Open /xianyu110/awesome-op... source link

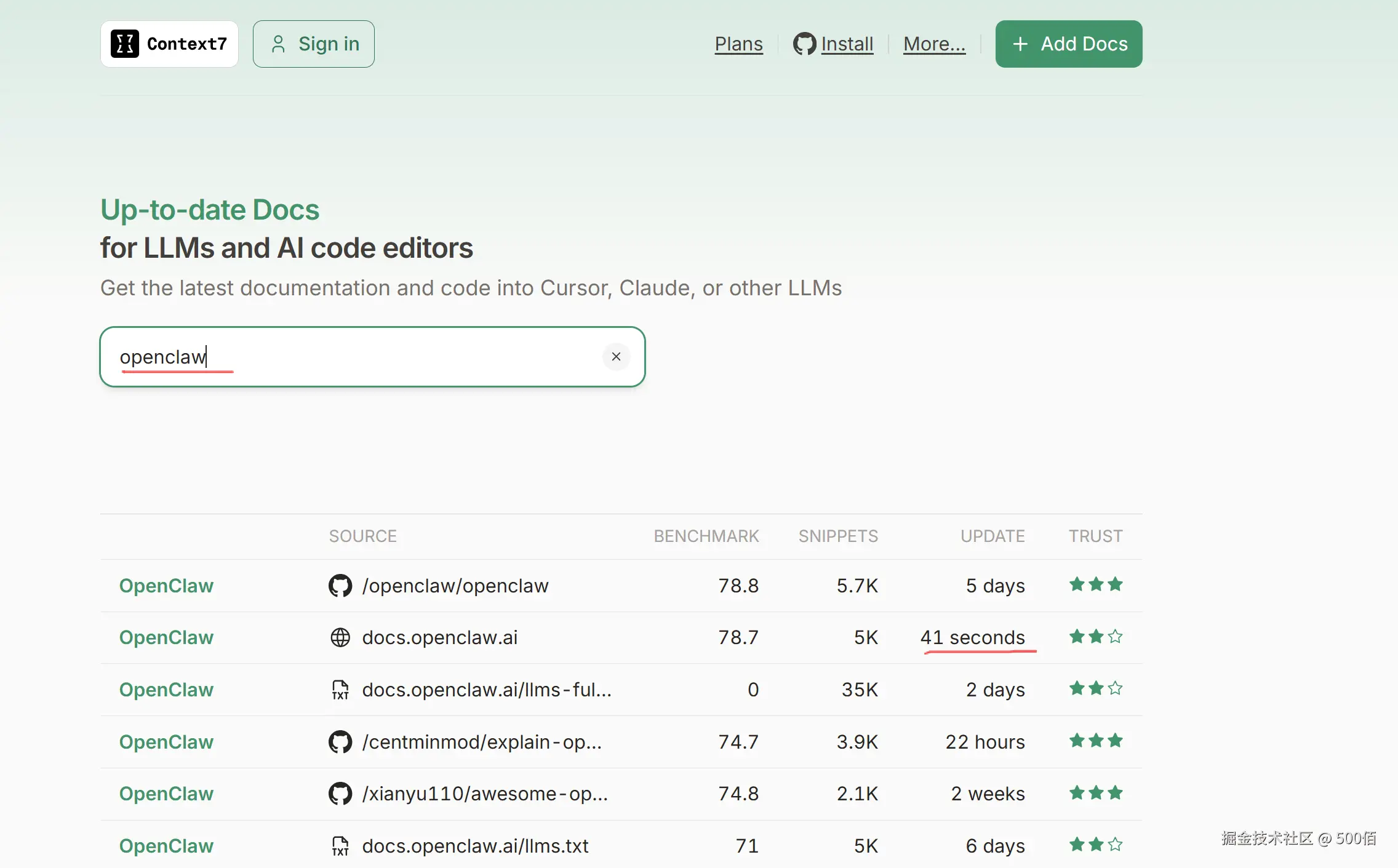click(x=484, y=794)
